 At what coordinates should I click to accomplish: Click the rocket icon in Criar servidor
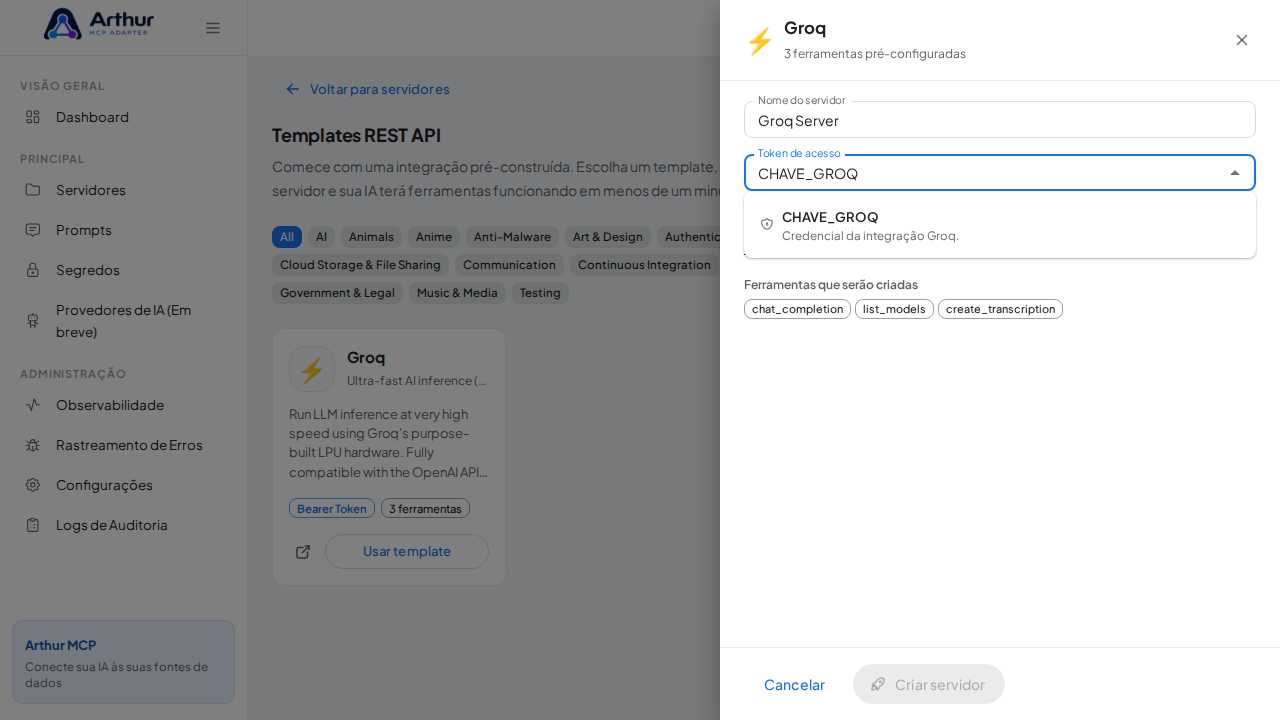coord(878,684)
